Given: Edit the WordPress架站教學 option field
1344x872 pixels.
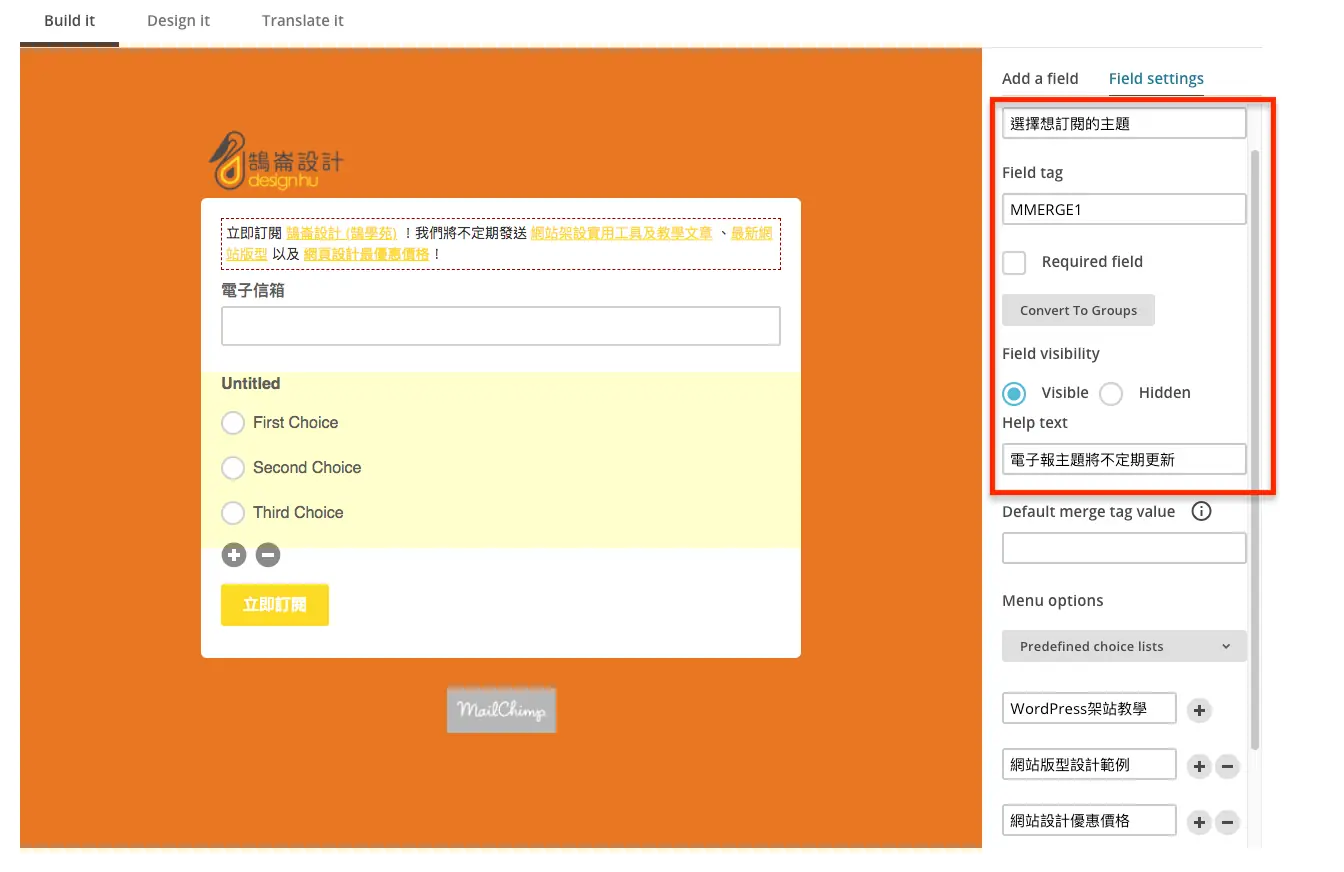Looking at the screenshot, I should (1089, 708).
